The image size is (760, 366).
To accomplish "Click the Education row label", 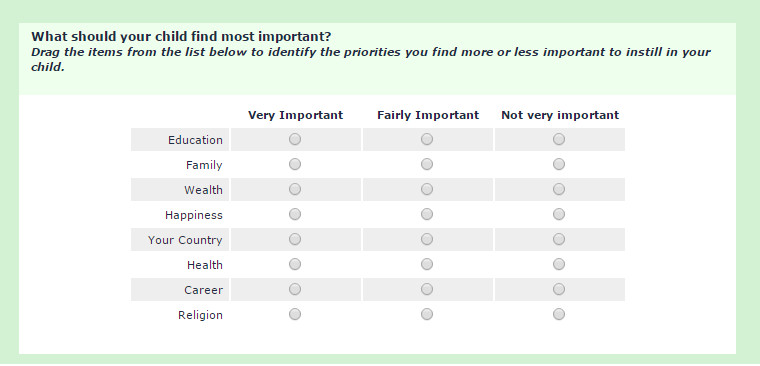I will tap(195, 140).
